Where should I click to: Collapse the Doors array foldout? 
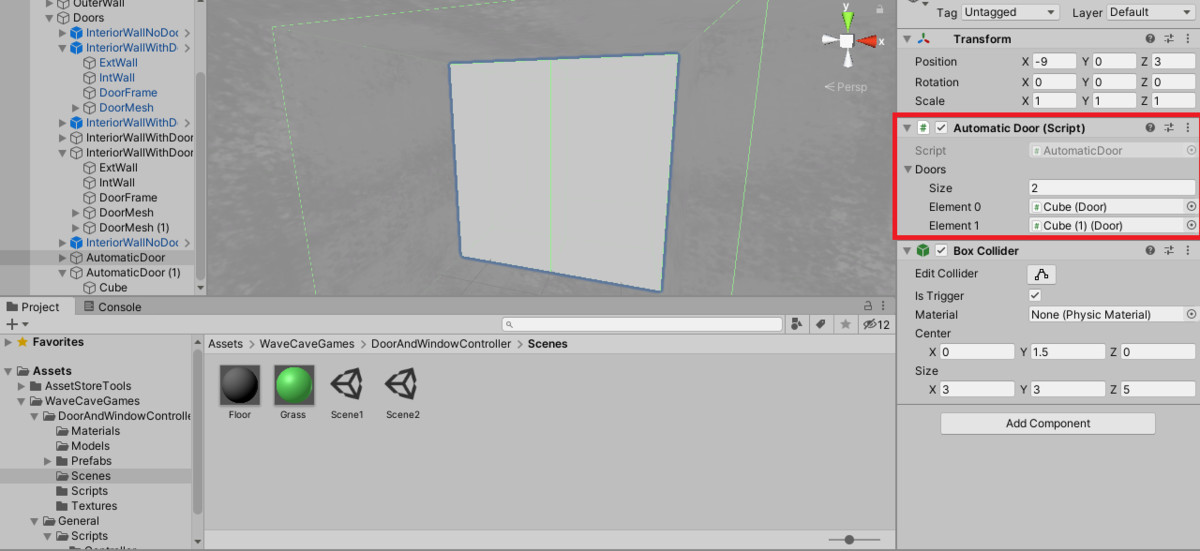click(908, 169)
